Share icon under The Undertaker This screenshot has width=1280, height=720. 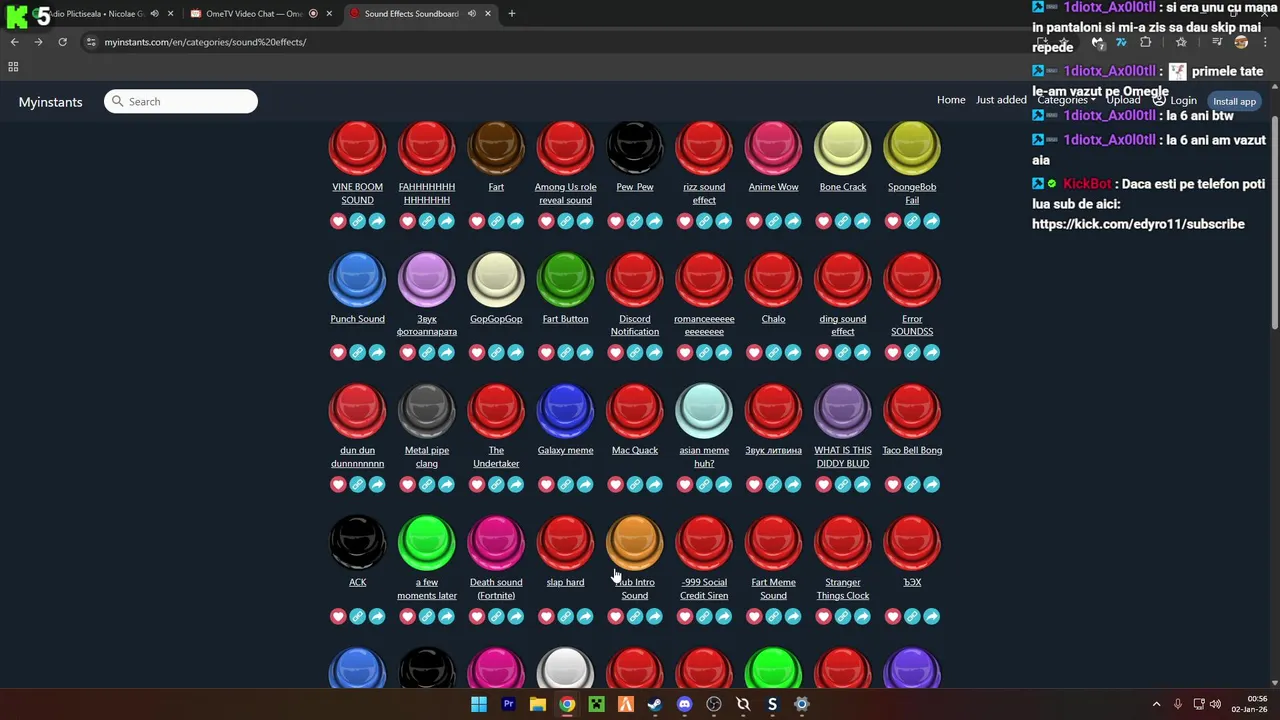click(x=515, y=484)
